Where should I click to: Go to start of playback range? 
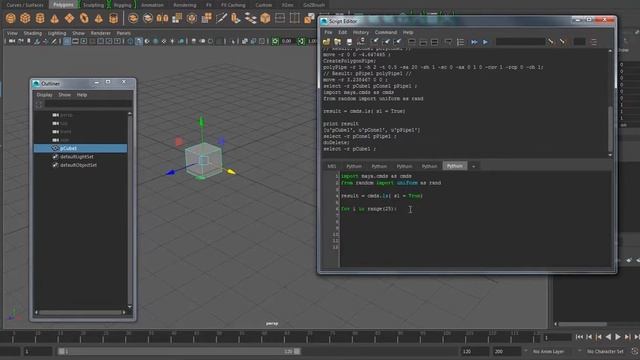coord(579,337)
